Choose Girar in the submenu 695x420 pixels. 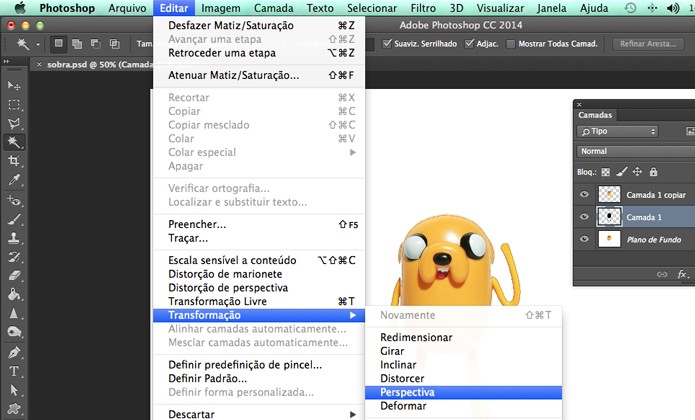point(463,351)
